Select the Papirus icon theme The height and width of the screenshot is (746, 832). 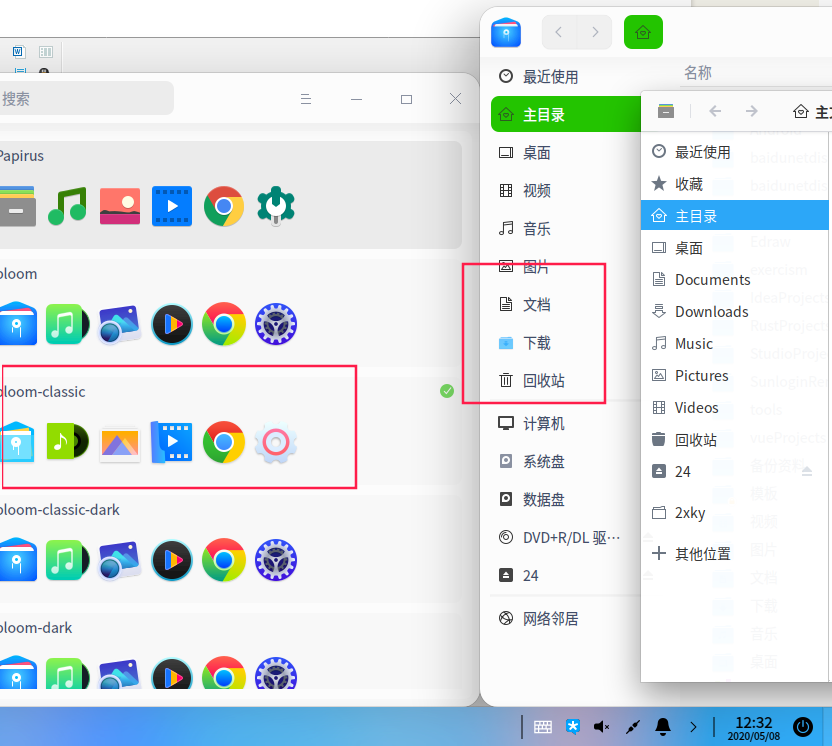pyautogui.click(x=229, y=195)
